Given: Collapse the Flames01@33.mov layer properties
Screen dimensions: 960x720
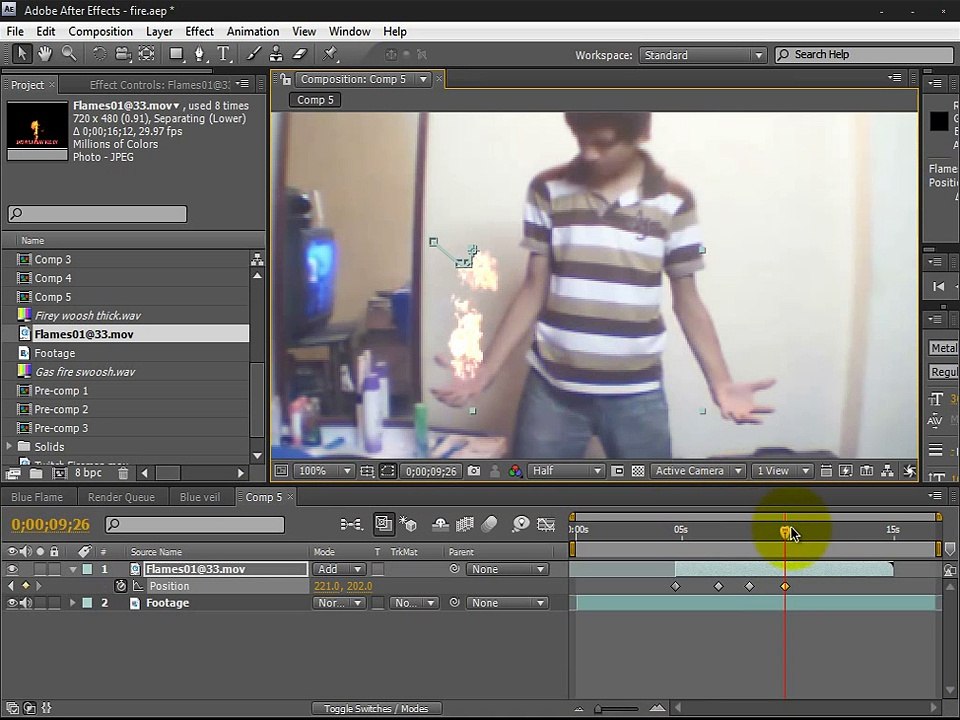Looking at the screenshot, I should (73, 569).
